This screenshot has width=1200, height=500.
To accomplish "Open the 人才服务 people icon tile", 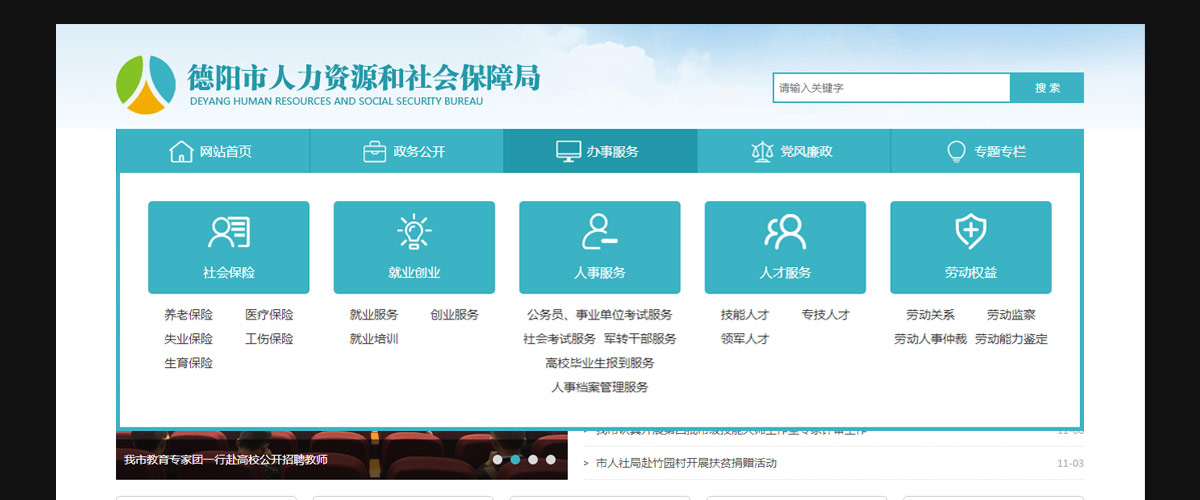I will point(785,247).
